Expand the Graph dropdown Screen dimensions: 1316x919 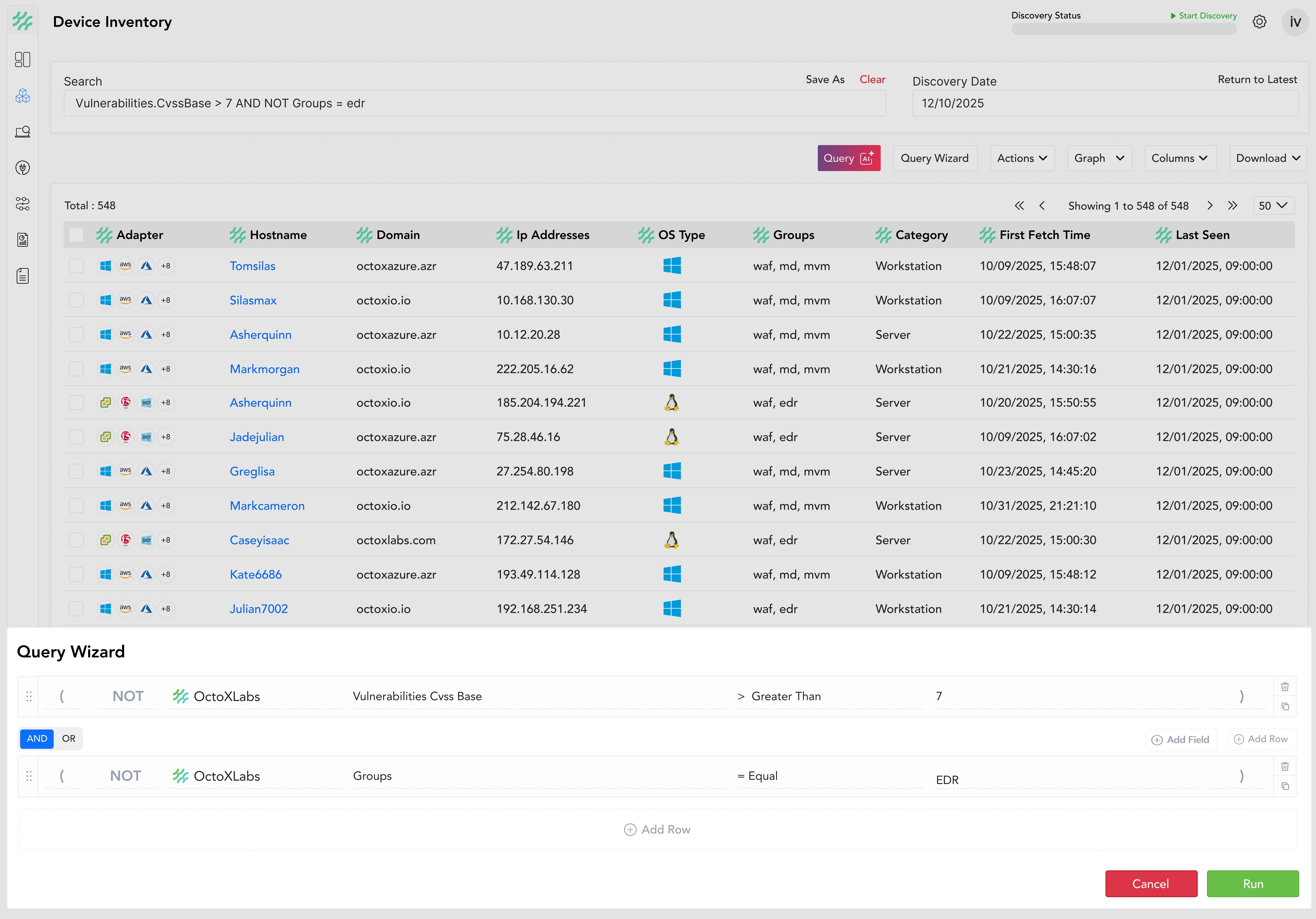click(1099, 158)
